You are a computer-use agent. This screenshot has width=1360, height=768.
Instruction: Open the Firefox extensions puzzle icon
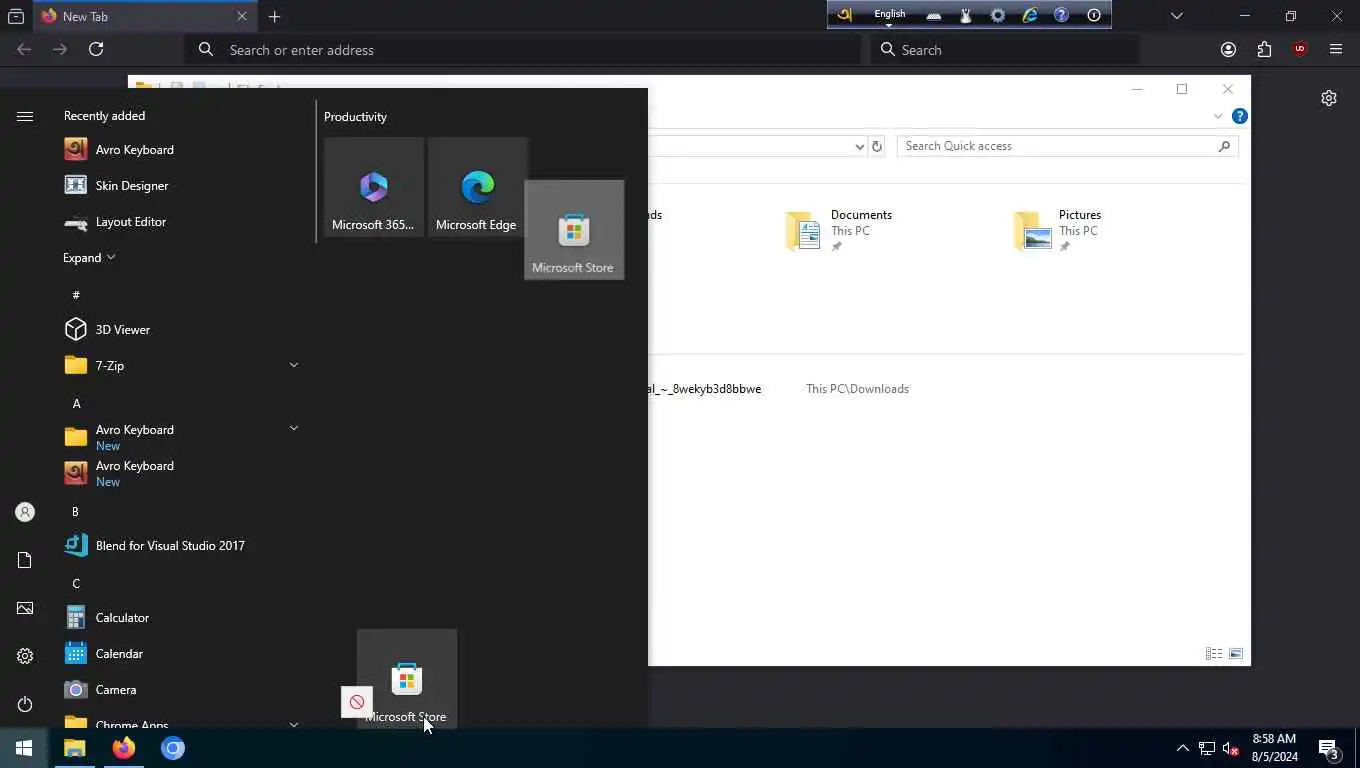[1264, 50]
